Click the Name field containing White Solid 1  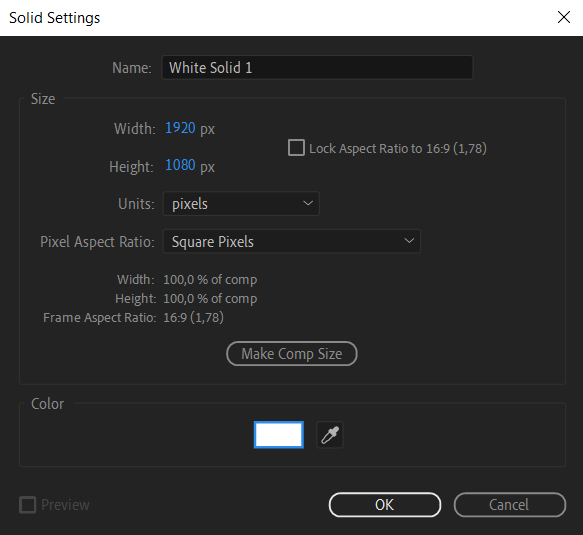(x=318, y=68)
